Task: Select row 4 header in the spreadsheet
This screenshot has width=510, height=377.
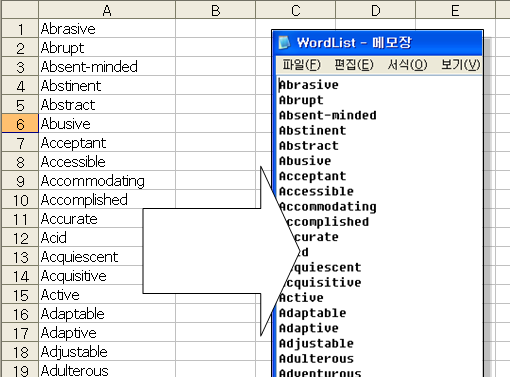Action: click(x=20, y=85)
